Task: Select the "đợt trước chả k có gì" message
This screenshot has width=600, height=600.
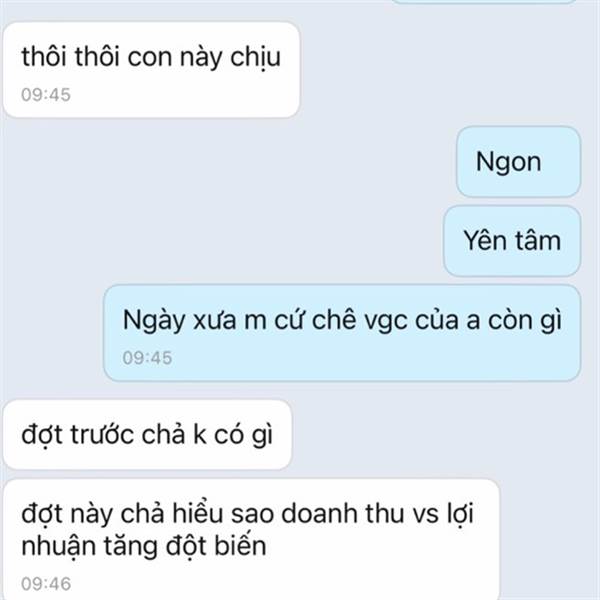Action: coord(147,435)
